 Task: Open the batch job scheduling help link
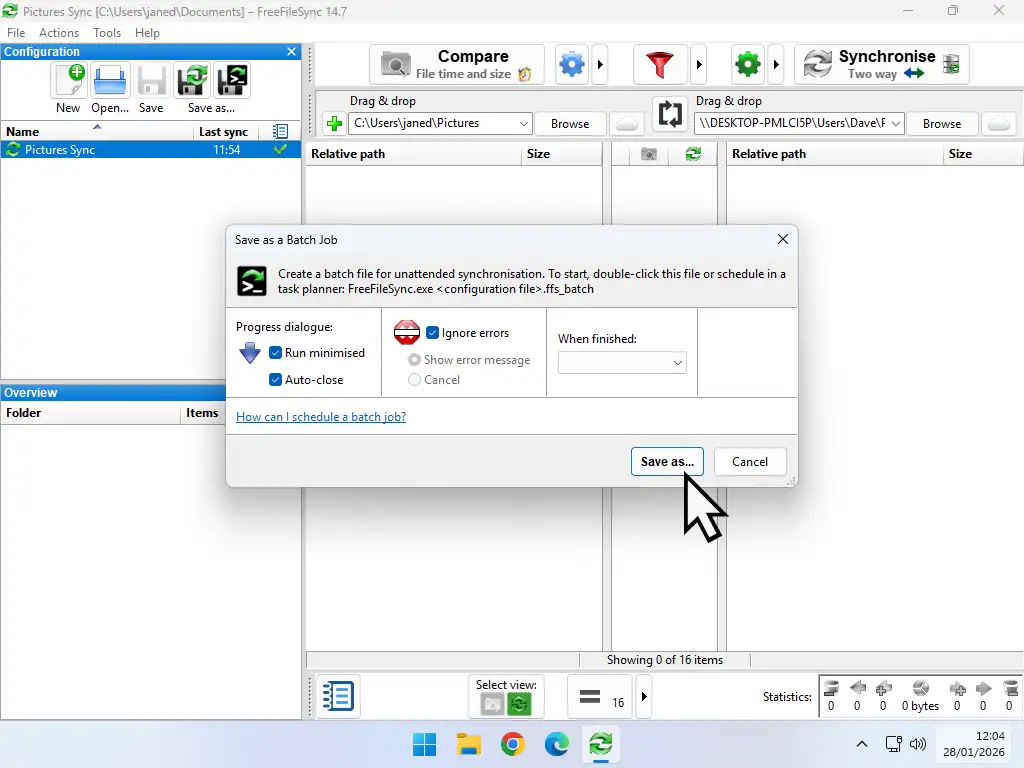(320, 417)
